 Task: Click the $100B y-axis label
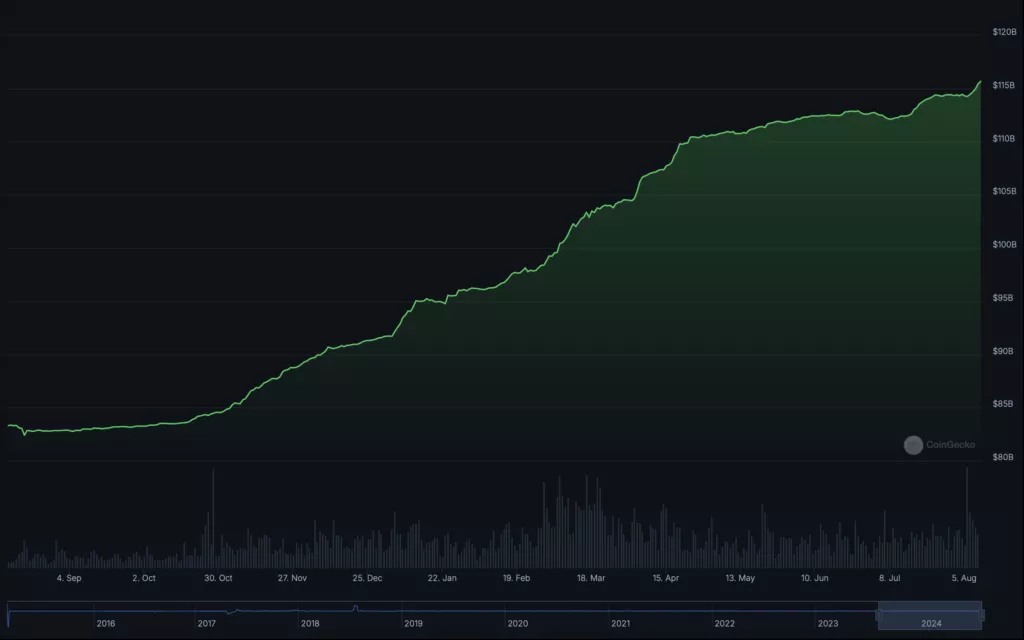click(x=1003, y=245)
